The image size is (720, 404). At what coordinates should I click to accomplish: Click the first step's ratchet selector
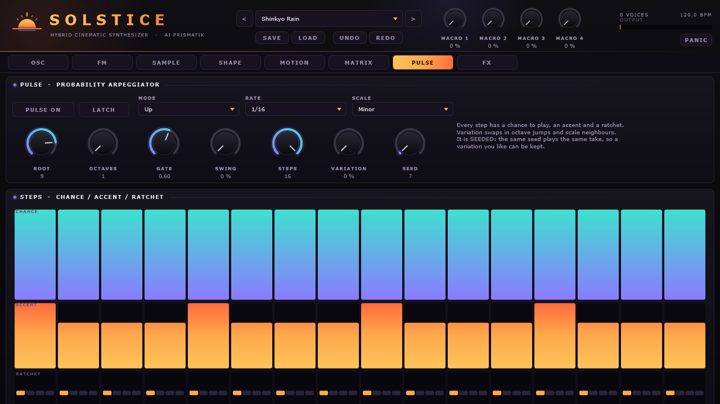pos(35,393)
